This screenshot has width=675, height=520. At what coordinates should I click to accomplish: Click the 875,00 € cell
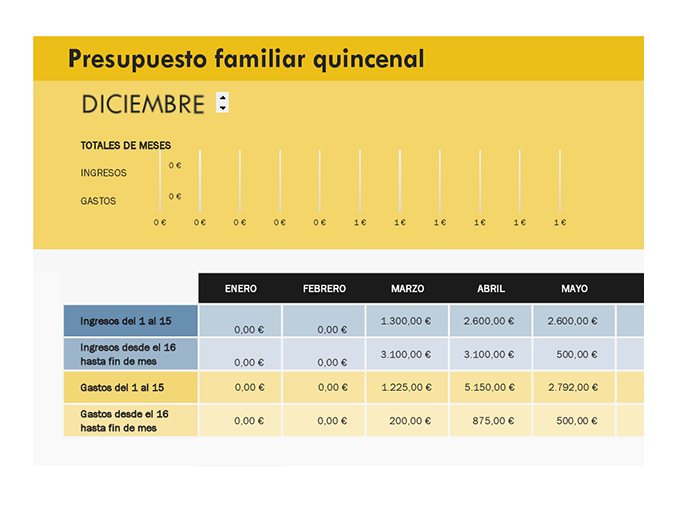pyautogui.click(x=491, y=421)
